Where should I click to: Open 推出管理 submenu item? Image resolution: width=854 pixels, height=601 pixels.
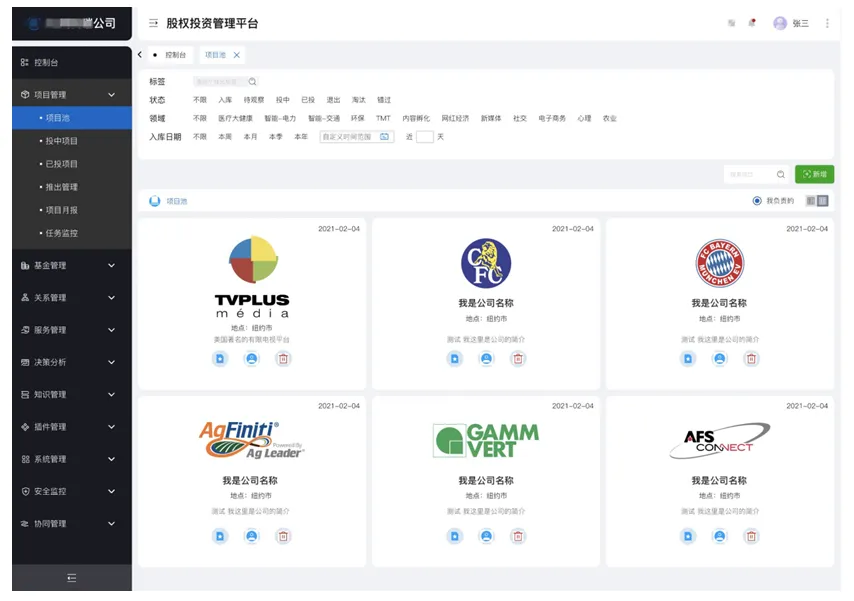(72, 187)
